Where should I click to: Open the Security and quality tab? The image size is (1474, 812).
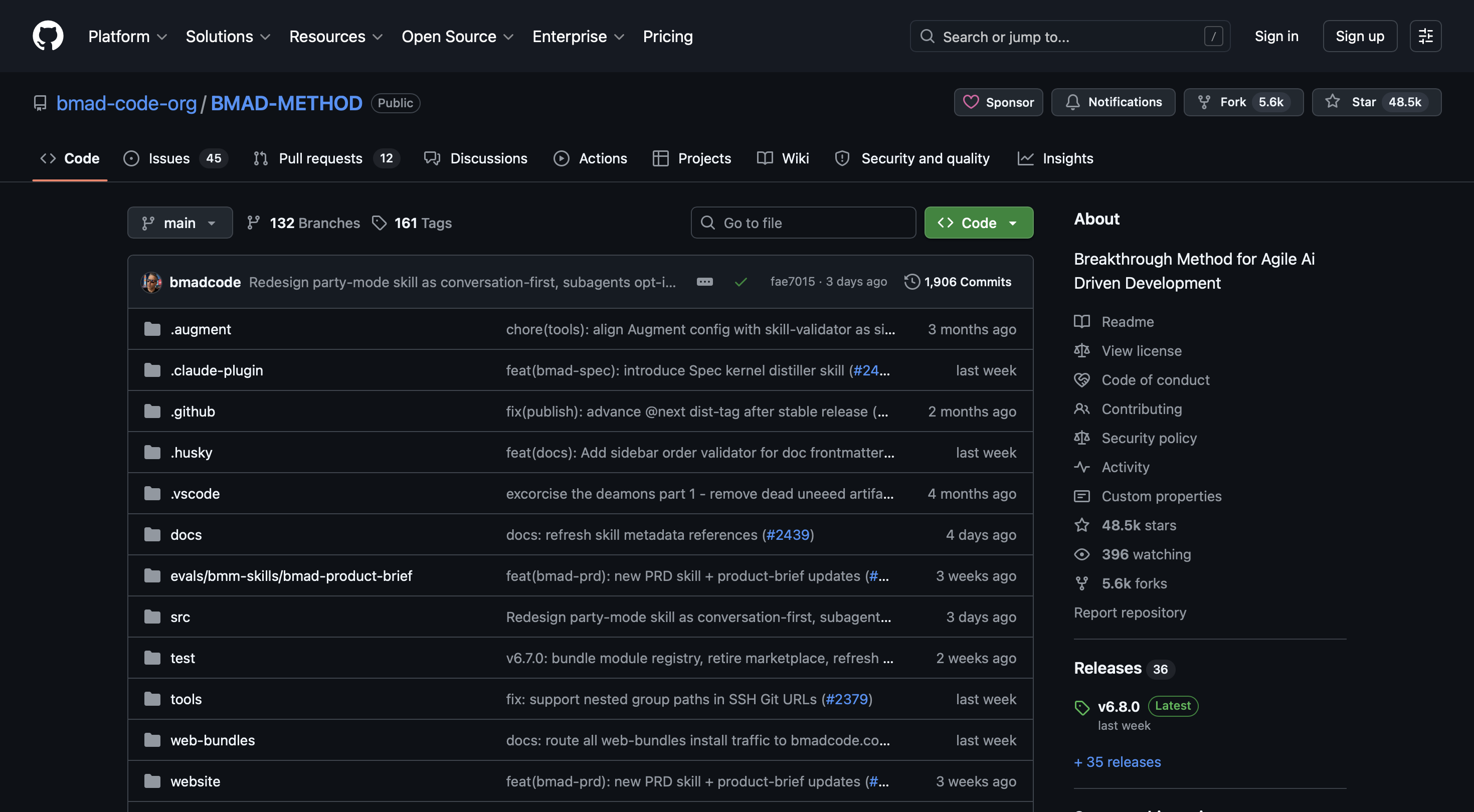pos(912,158)
